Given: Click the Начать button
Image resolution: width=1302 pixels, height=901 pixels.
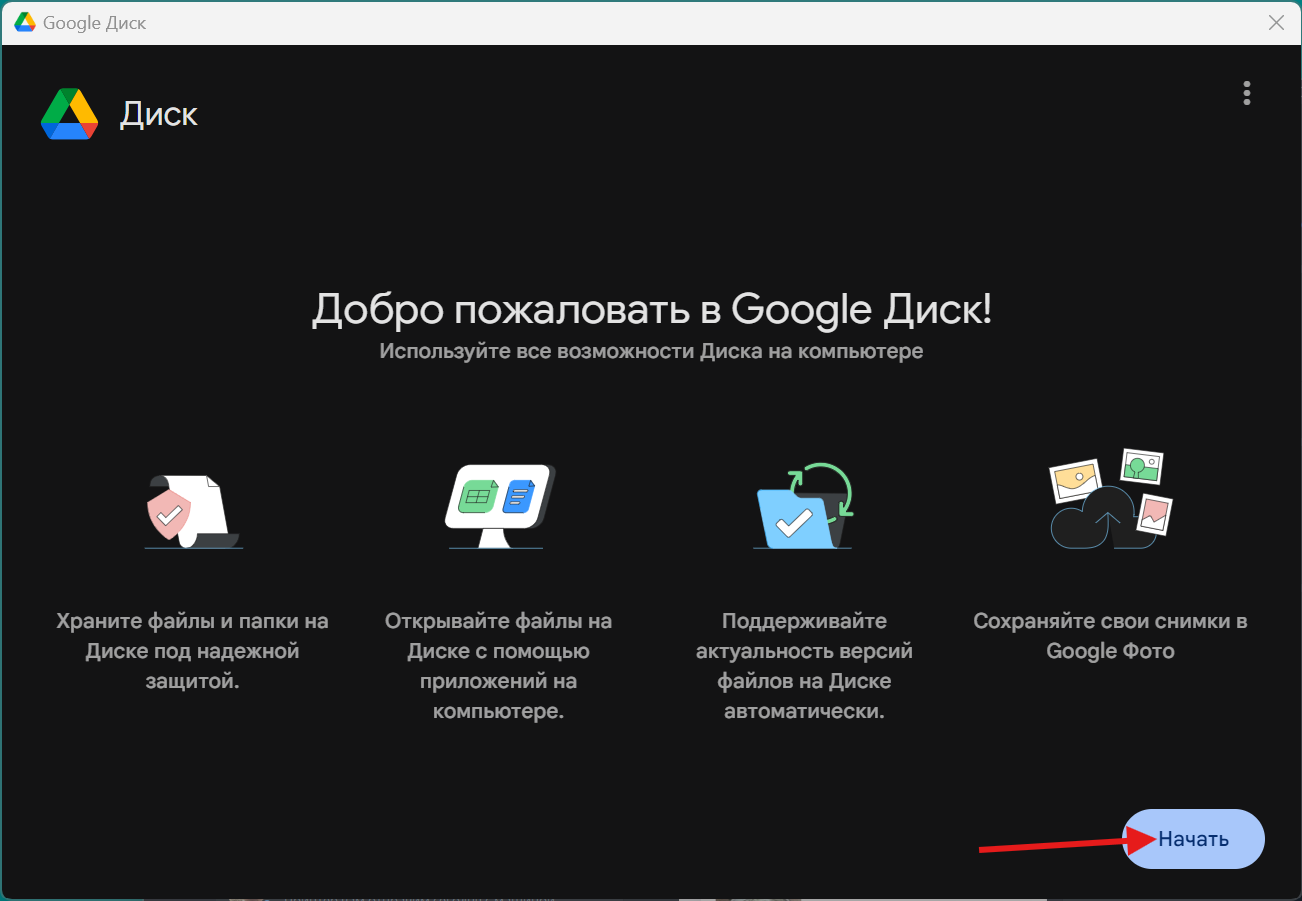Looking at the screenshot, I should [x=1193, y=839].
